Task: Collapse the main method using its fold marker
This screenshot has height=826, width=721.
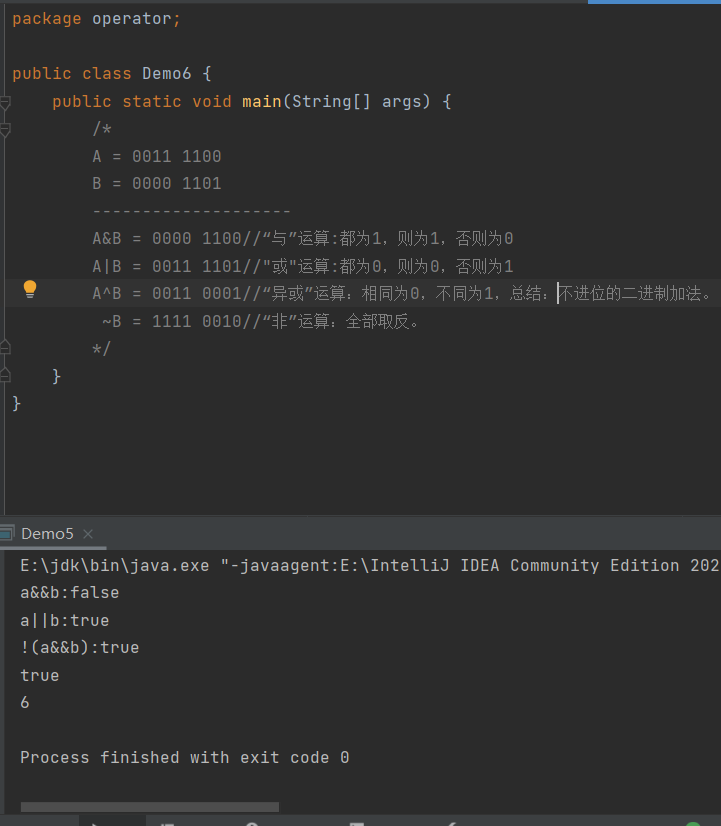Action: [x=5, y=103]
